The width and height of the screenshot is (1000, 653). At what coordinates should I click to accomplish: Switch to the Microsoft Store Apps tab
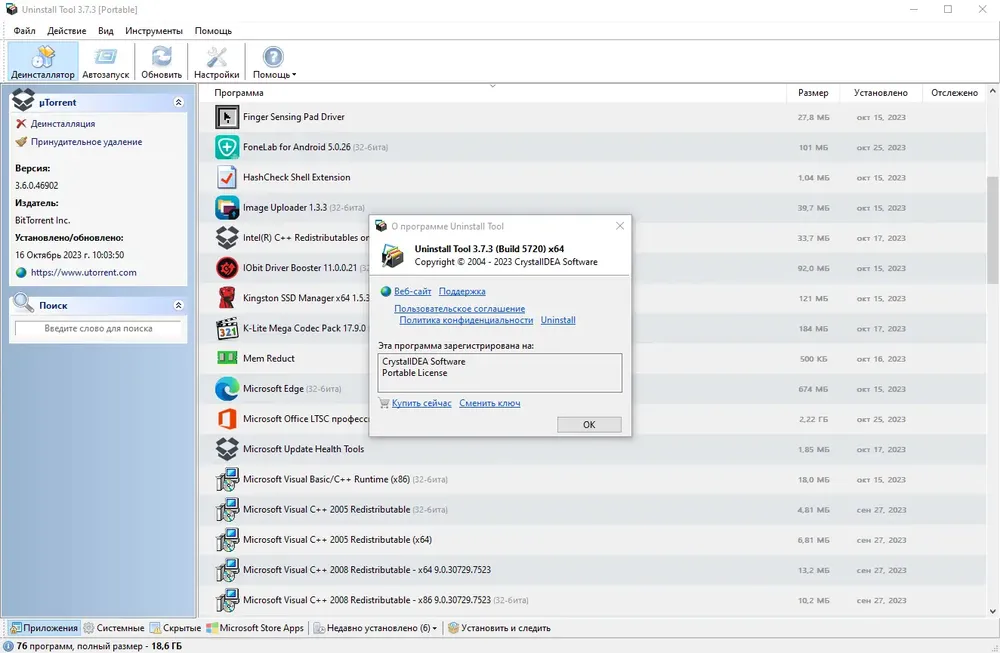pyautogui.click(x=255, y=629)
